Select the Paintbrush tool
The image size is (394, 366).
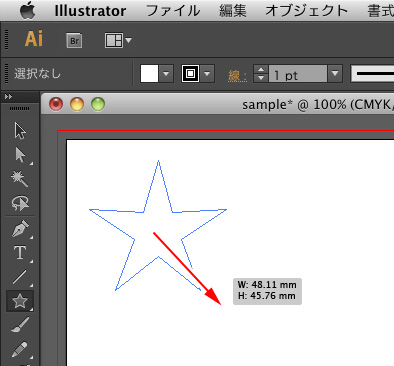point(20,325)
